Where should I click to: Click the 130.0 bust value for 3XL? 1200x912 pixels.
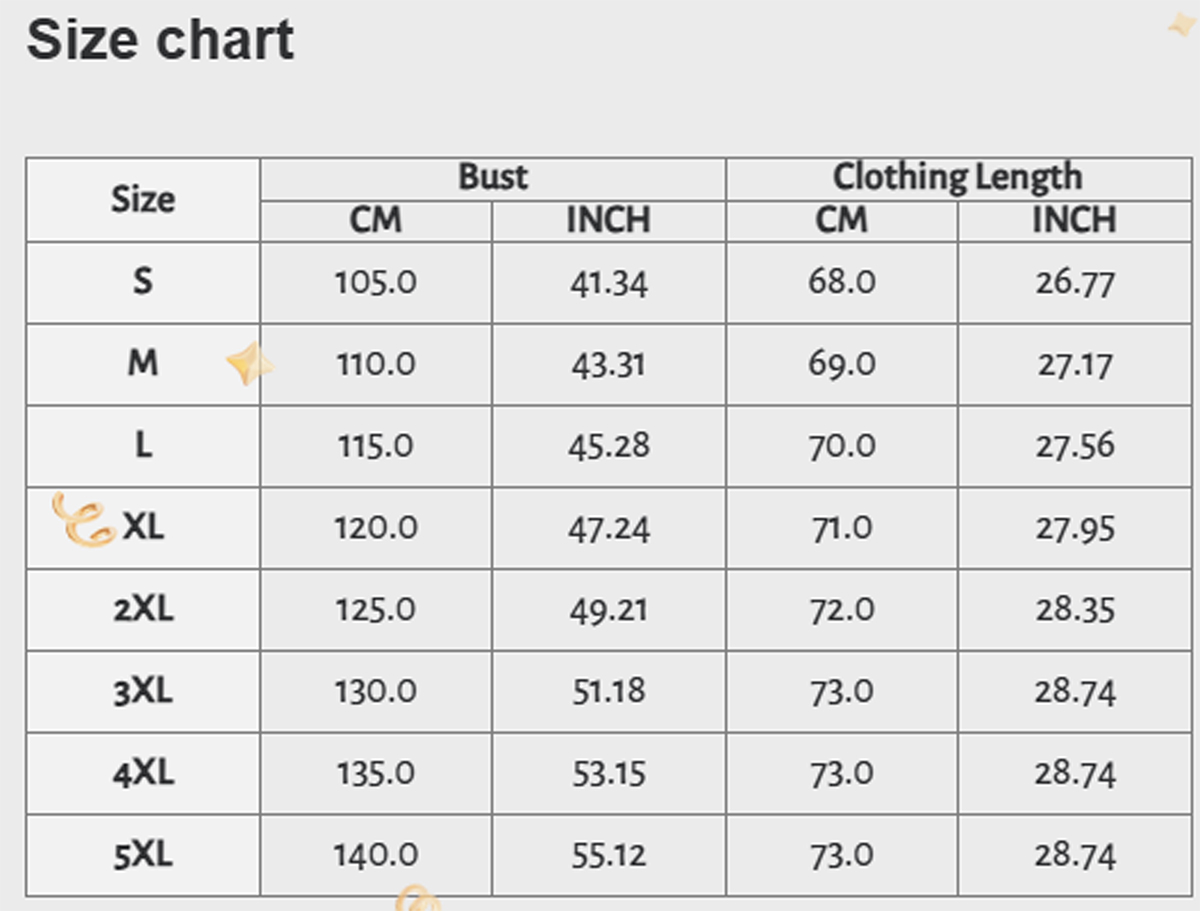[376, 692]
